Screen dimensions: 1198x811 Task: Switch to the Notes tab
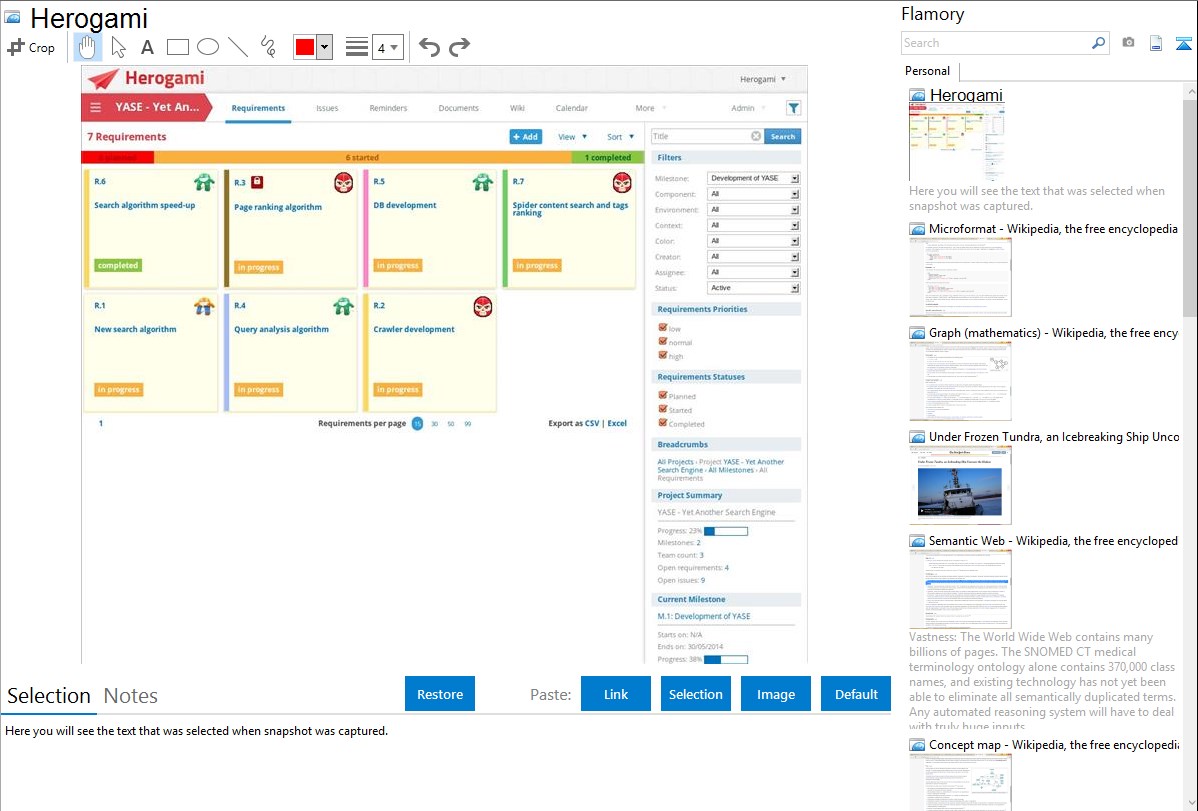(131, 696)
